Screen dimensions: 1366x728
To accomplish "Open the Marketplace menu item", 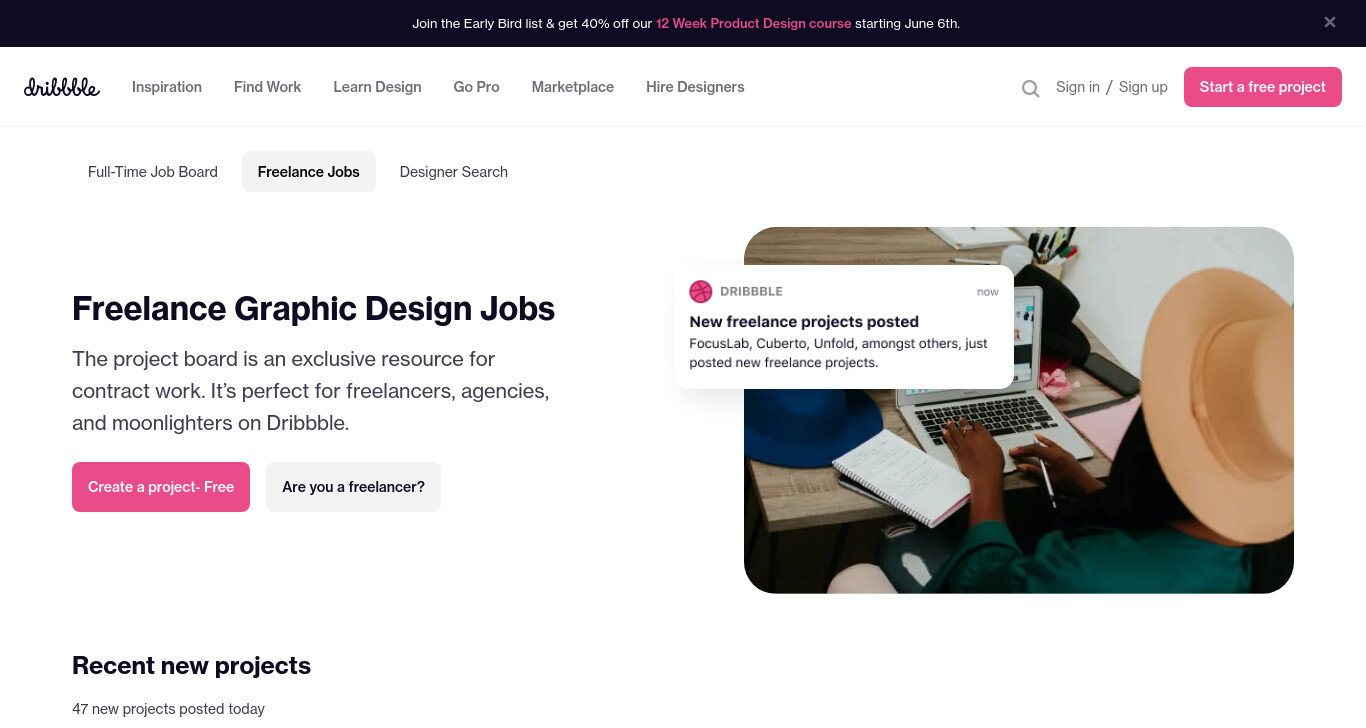I will (573, 87).
